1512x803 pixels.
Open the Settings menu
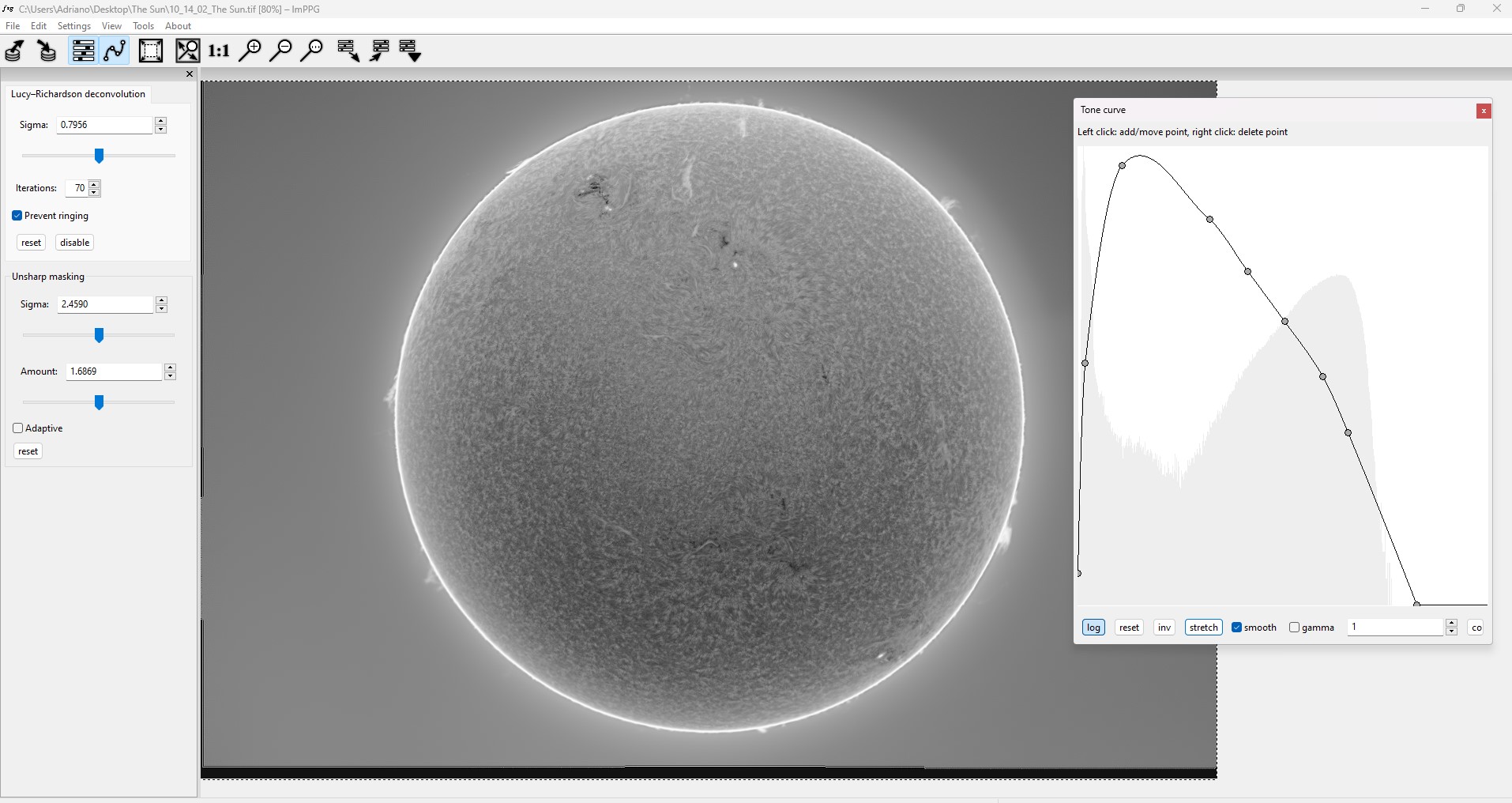(x=73, y=25)
